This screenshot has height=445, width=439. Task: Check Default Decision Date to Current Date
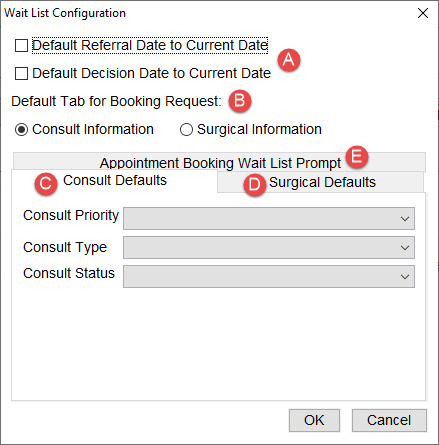[22, 73]
